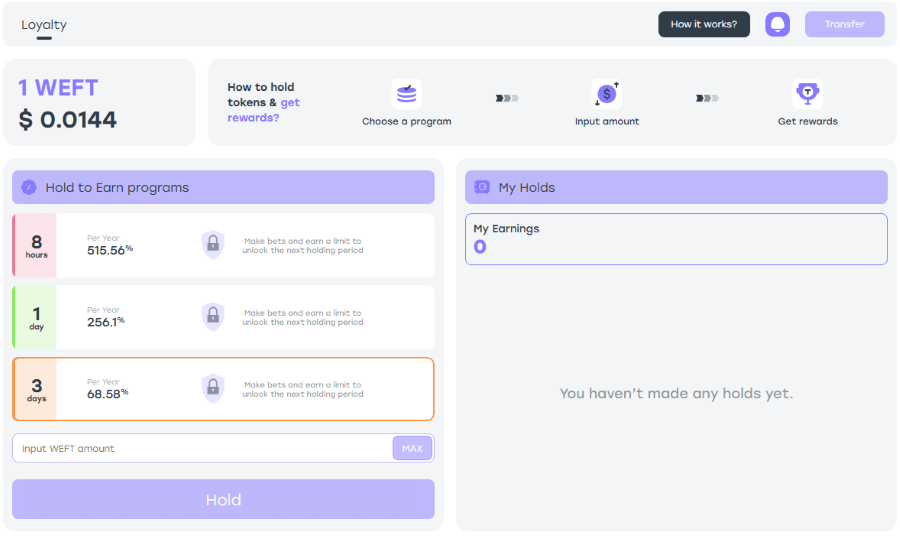This screenshot has width=900, height=536.
Task: Click the Get rewards trophy icon
Action: tap(807, 94)
